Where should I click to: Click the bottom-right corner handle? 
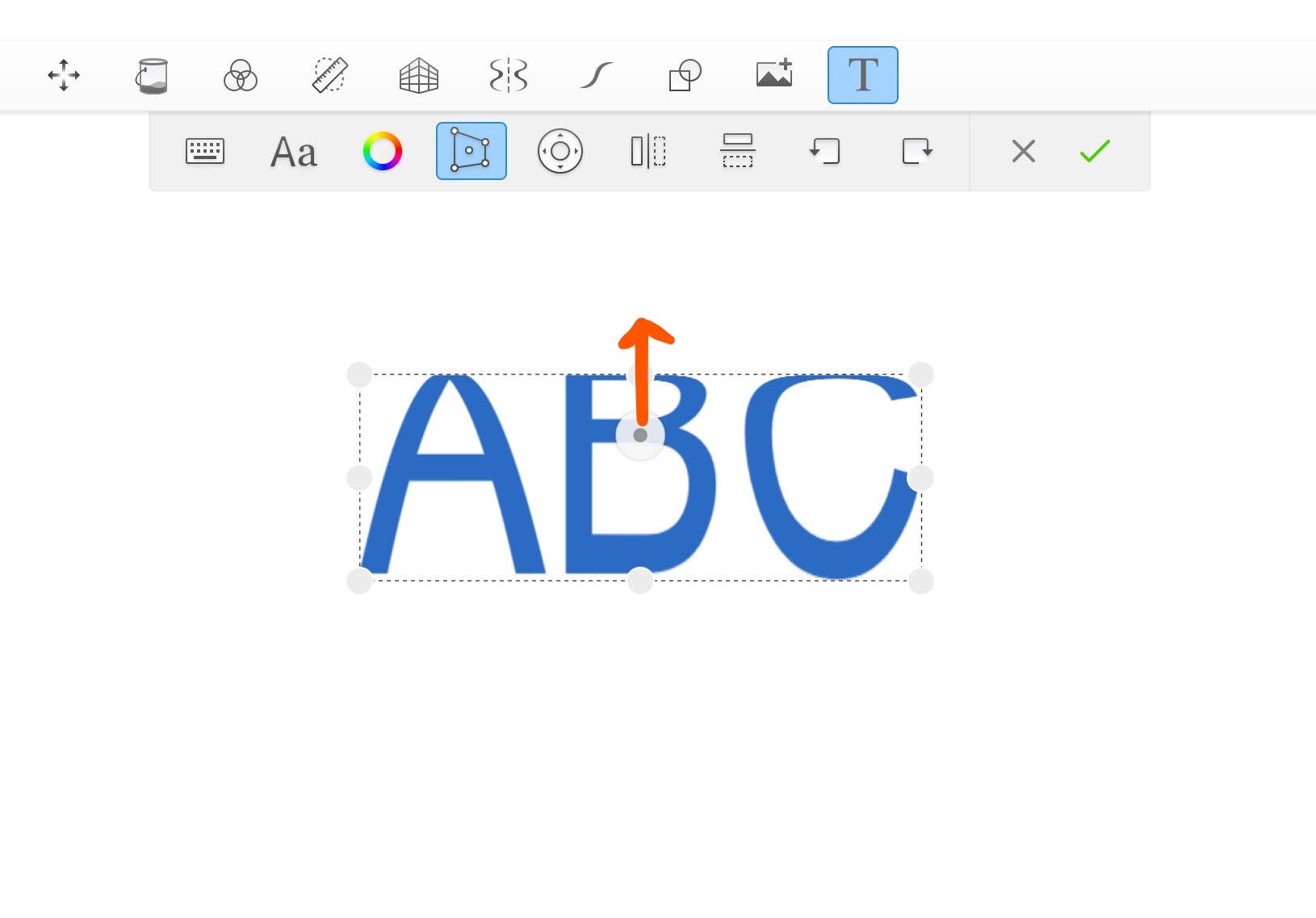[x=921, y=581]
